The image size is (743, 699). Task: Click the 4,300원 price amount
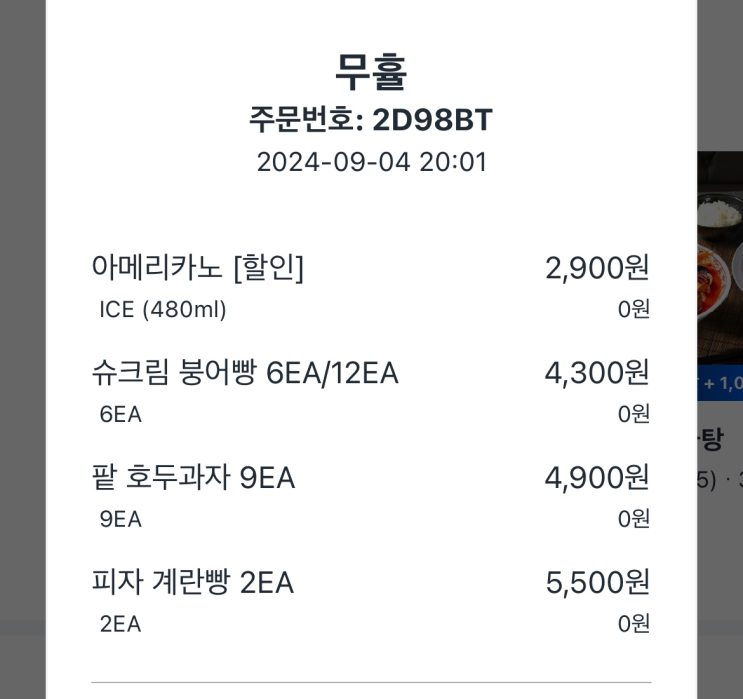(597, 373)
